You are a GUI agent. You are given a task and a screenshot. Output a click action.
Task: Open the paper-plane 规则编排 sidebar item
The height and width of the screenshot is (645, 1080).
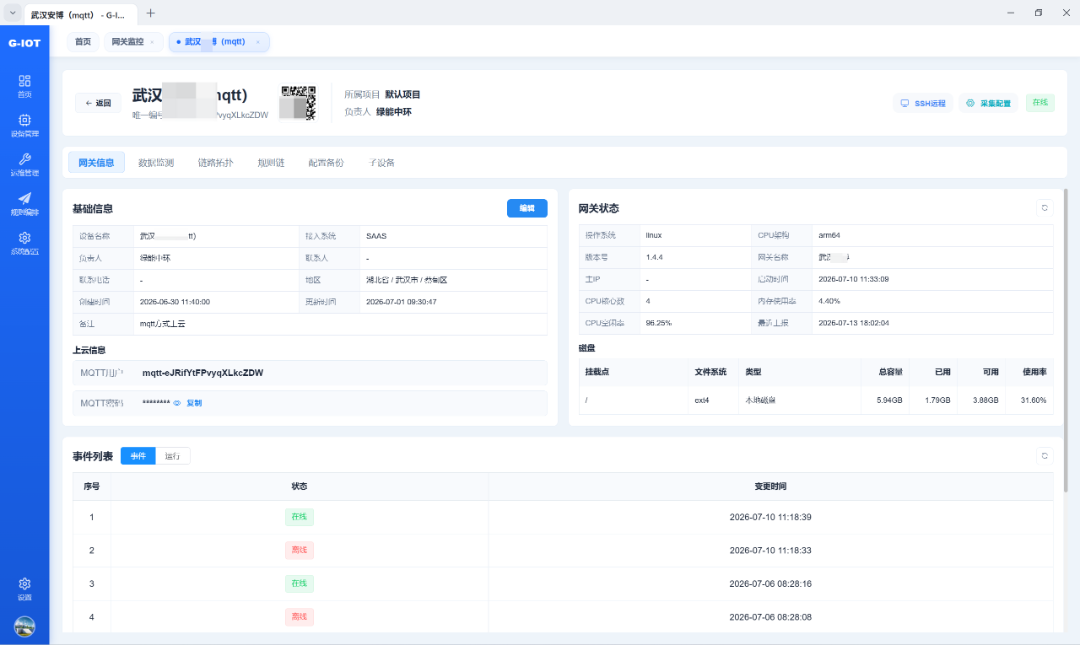(24, 203)
